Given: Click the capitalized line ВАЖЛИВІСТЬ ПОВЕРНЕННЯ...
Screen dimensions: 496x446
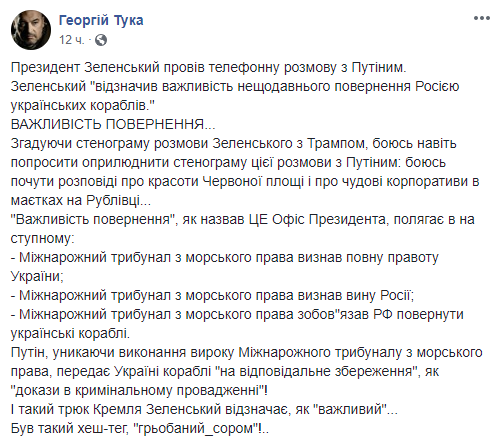Looking at the screenshot, I should (x=113, y=124).
